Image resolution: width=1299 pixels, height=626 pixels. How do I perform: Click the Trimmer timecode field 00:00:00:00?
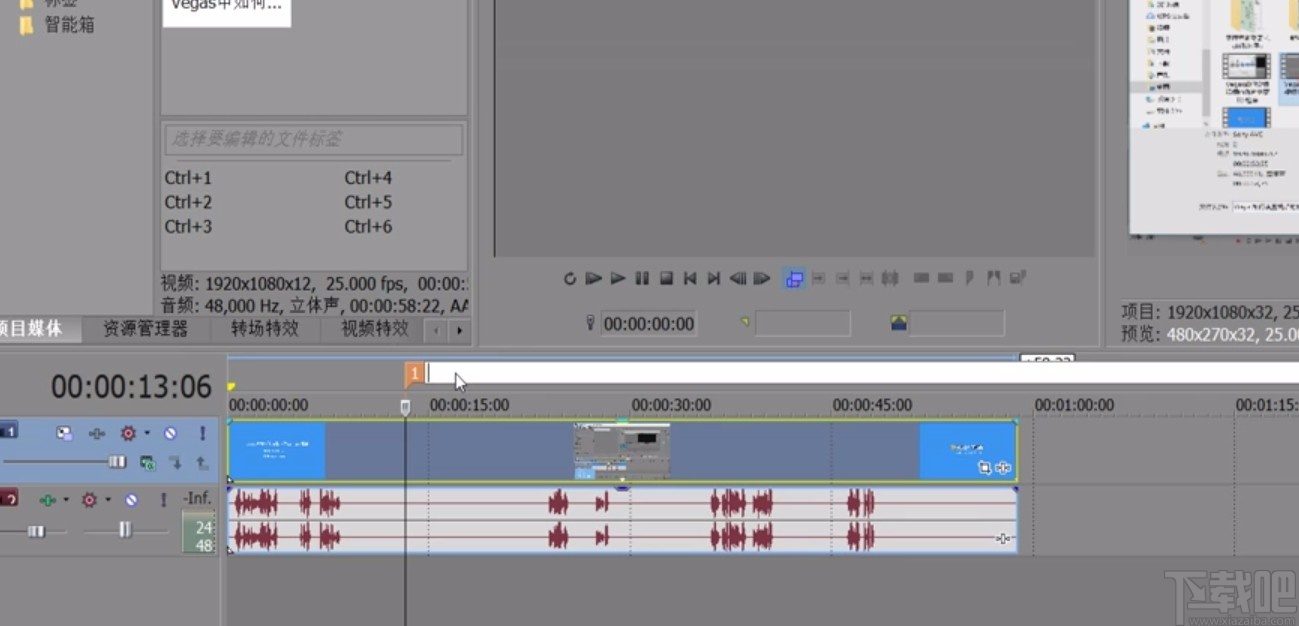click(x=648, y=324)
